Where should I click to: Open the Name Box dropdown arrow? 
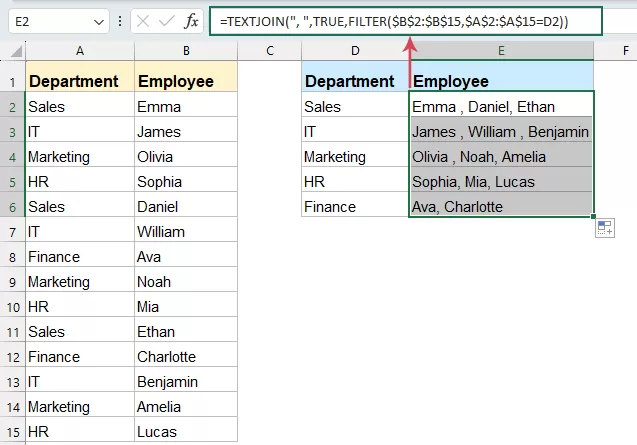tap(98, 22)
